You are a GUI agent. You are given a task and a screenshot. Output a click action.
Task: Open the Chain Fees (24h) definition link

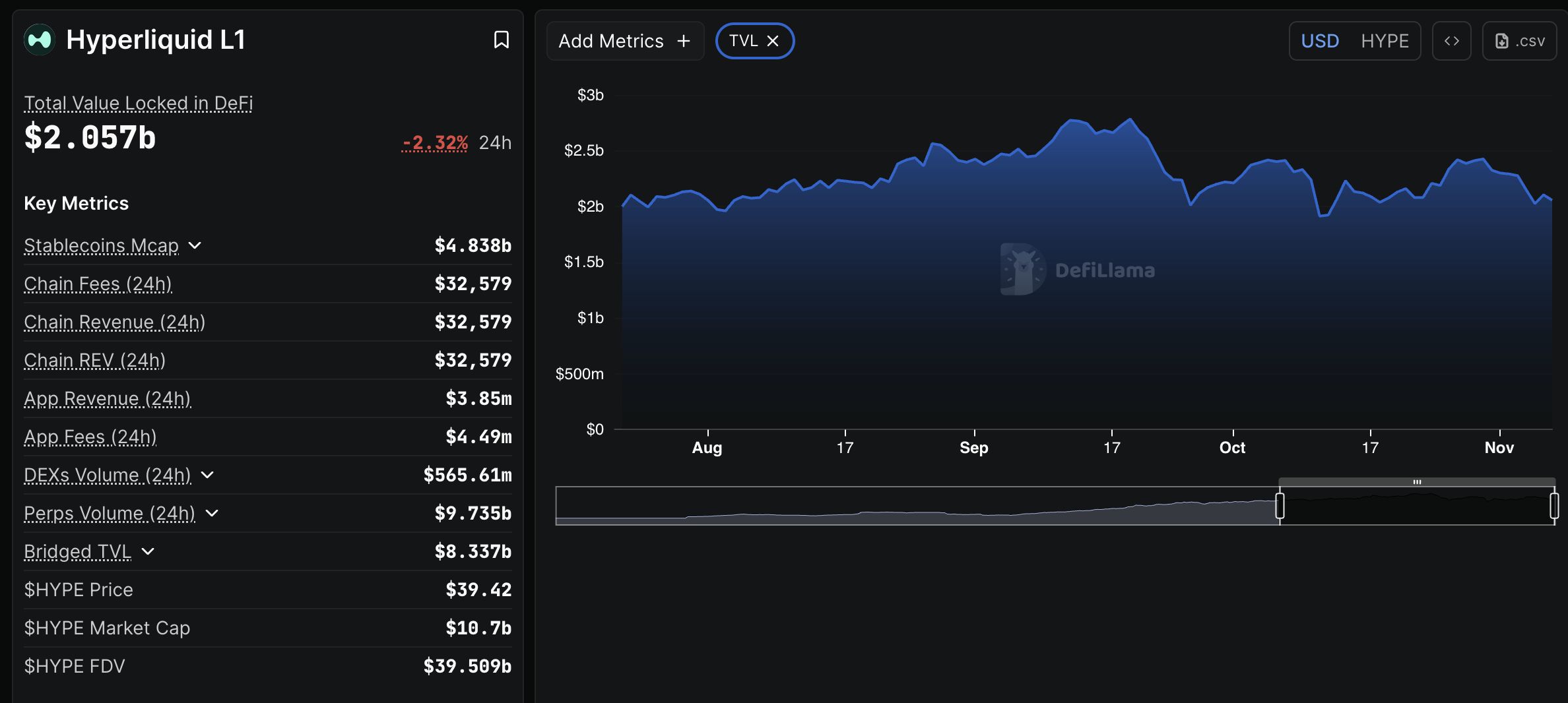click(x=98, y=284)
